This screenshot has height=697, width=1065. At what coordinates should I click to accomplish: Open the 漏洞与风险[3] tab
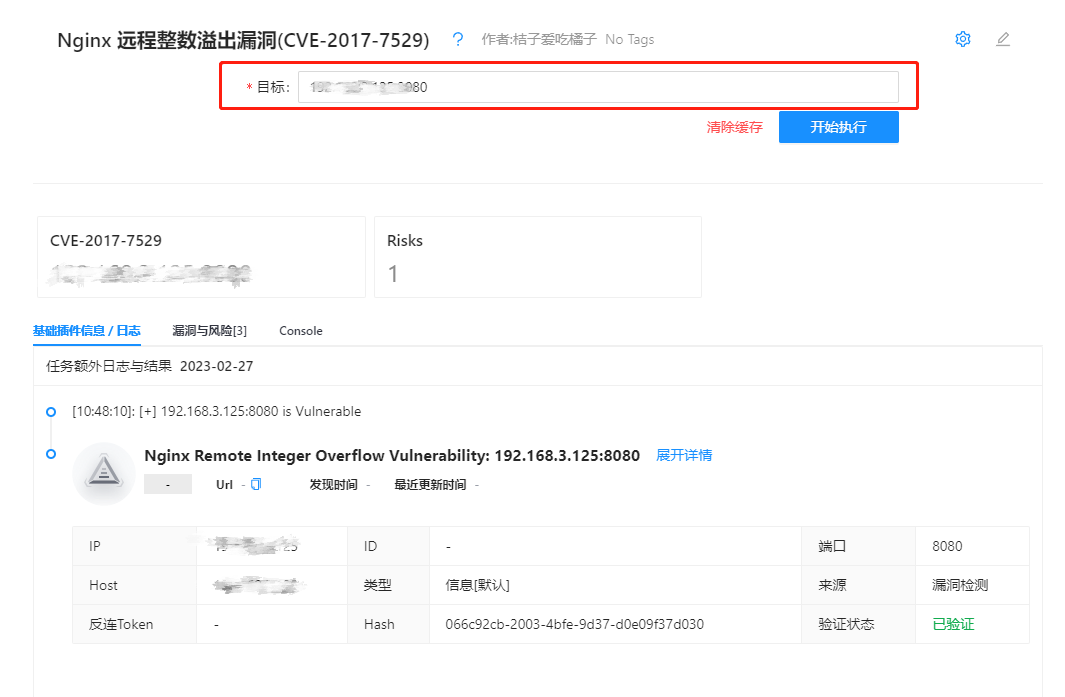pyautogui.click(x=209, y=331)
